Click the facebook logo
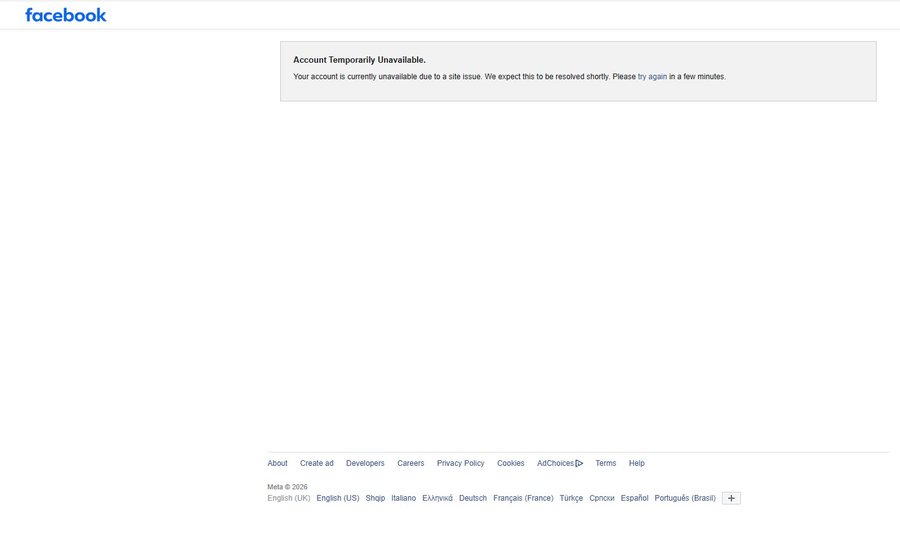 (65, 15)
